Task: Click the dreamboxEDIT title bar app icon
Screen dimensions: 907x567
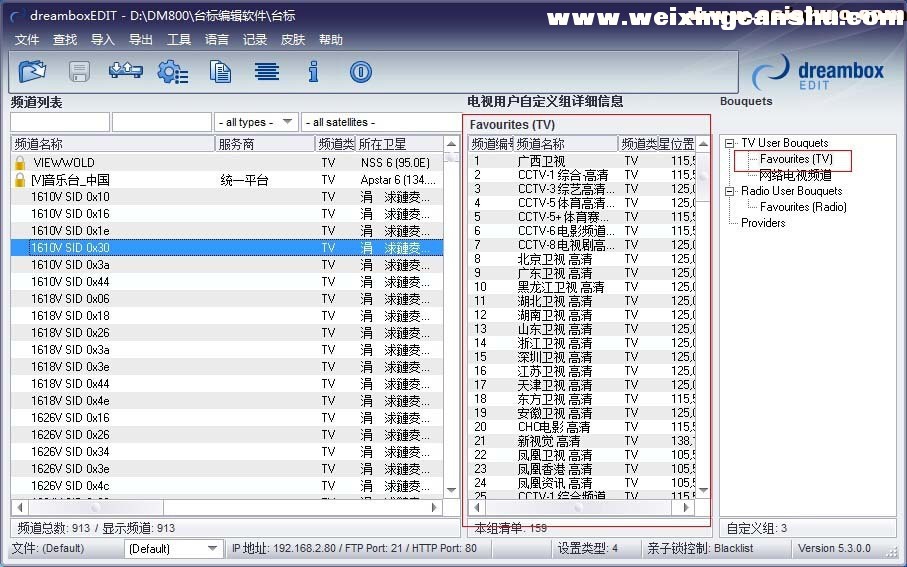Action: [17, 16]
